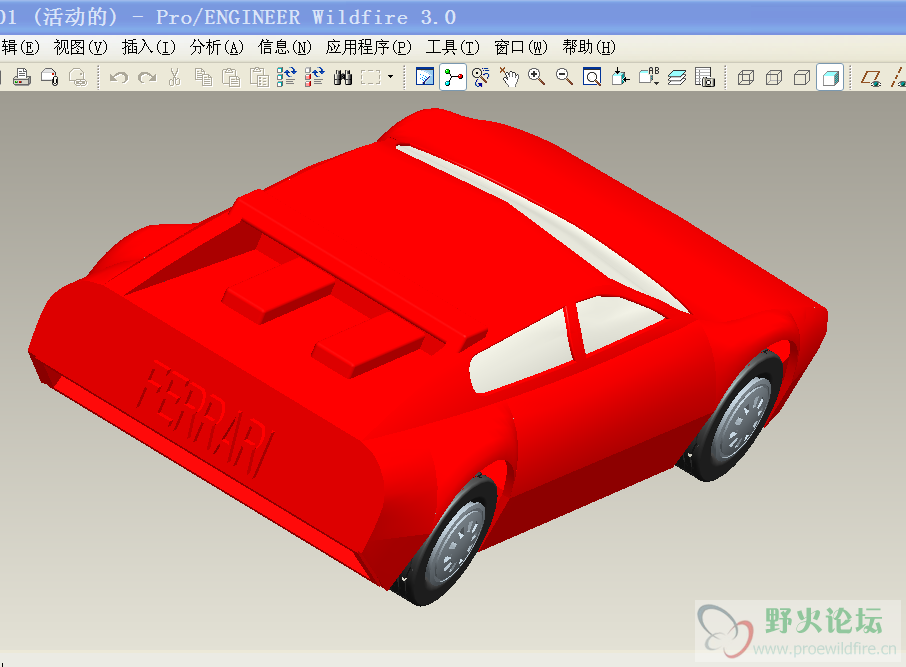Click the Zoom In magnifier
This screenshot has width=906, height=667.
tap(537, 77)
